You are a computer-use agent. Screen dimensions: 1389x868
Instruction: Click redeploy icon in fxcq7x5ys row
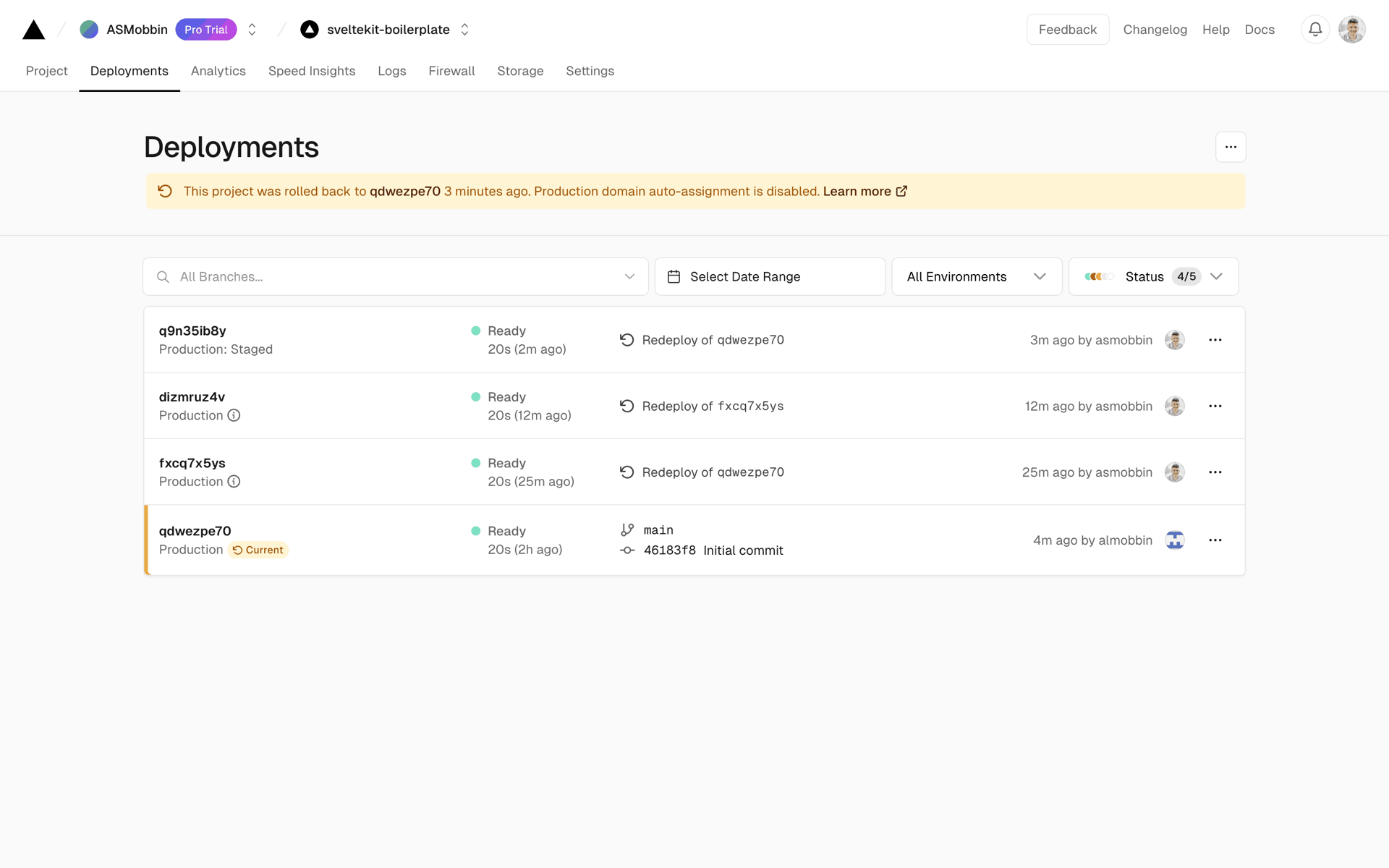click(x=627, y=472)
